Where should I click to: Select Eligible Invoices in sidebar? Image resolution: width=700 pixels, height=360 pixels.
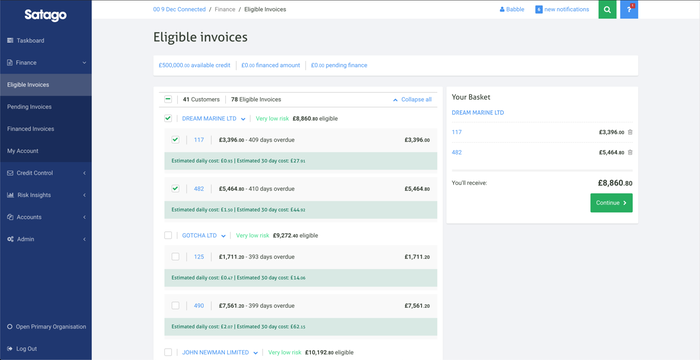click(46, 85)
